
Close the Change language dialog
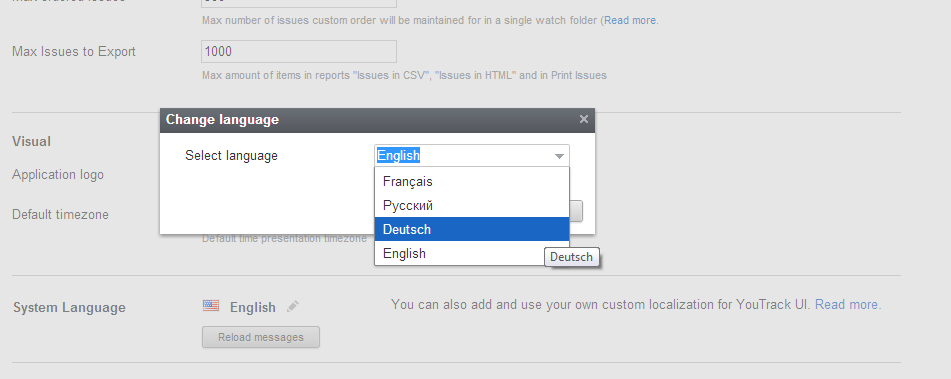[x=583, y=119]
